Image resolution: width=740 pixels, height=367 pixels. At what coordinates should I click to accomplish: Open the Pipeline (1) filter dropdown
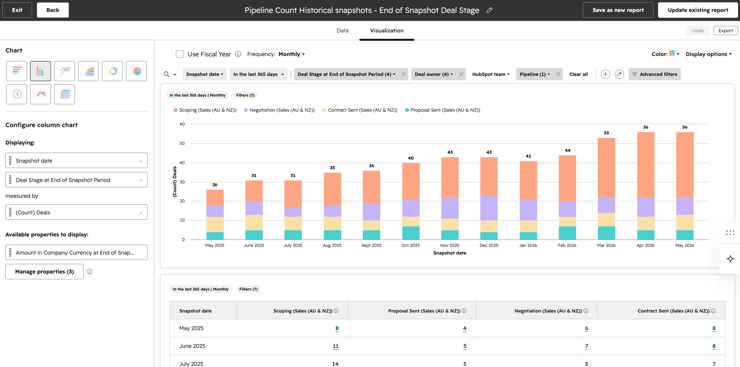535,74
